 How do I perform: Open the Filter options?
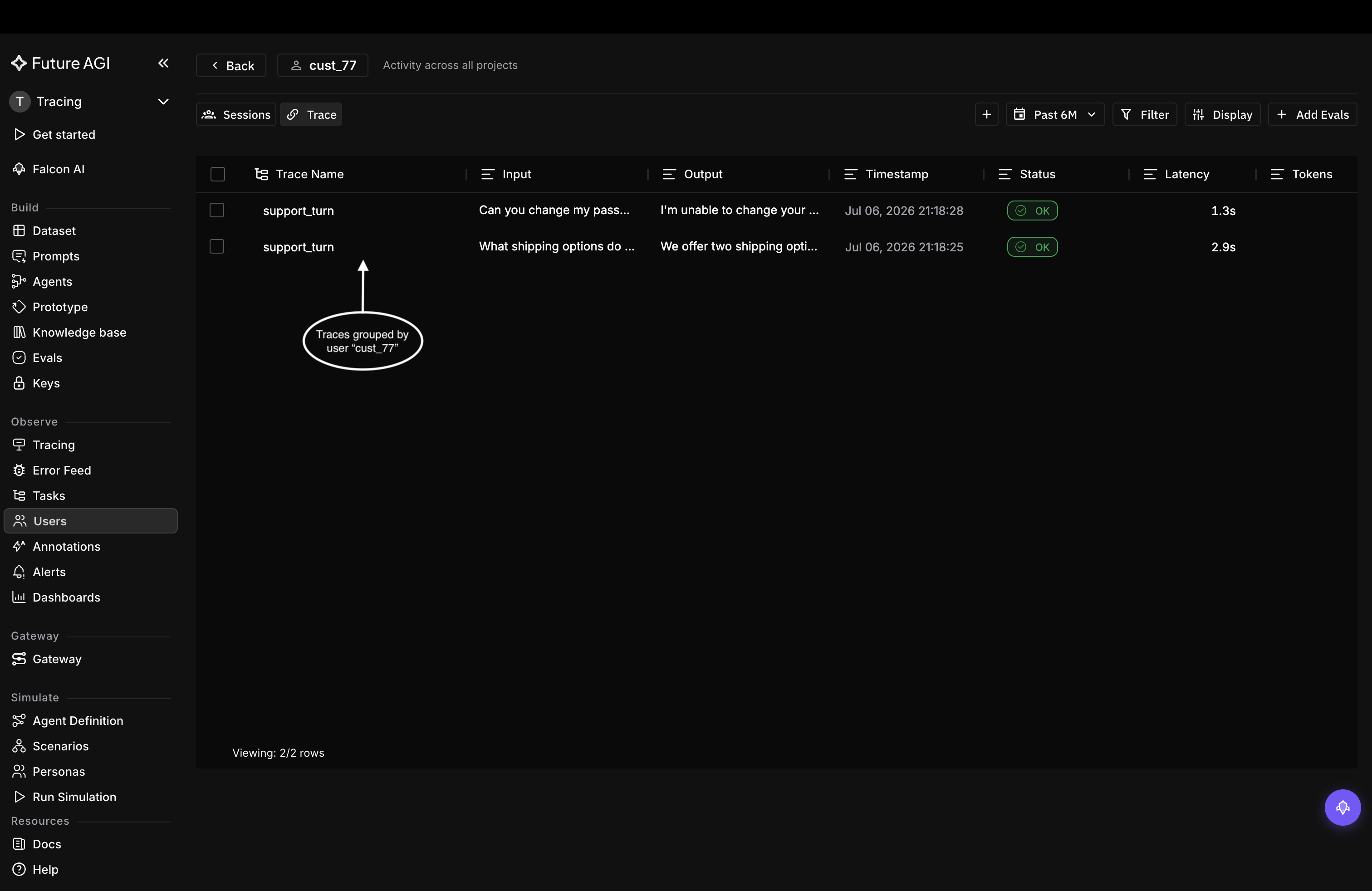[x=1145, y=114]
